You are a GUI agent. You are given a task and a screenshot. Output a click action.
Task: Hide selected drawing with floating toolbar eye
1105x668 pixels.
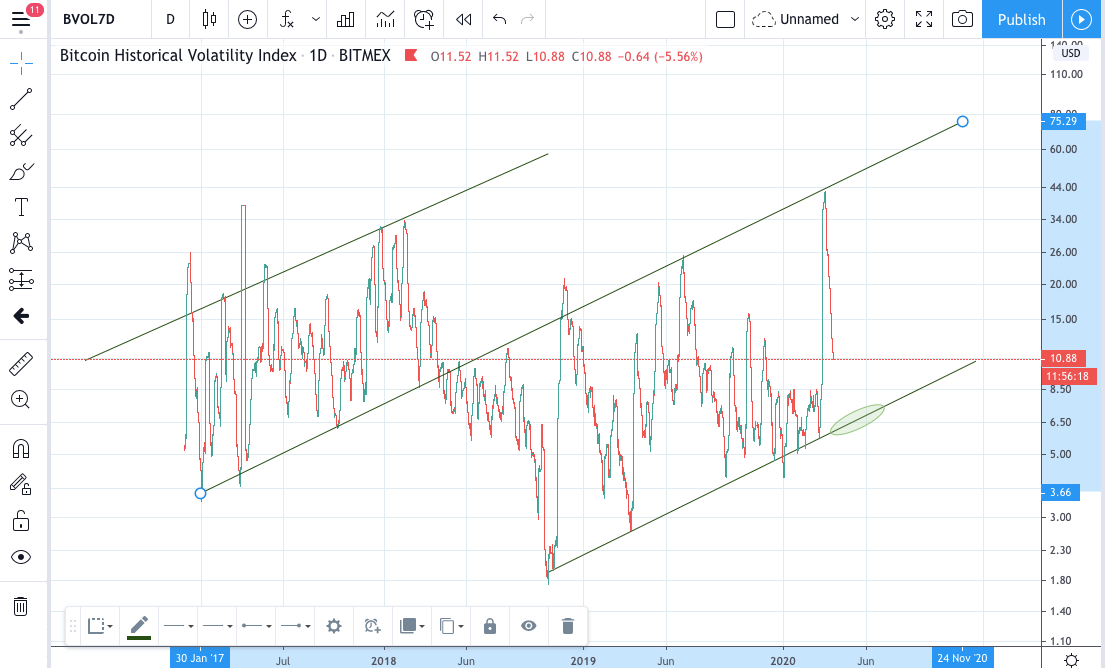(x=529, y=626)
